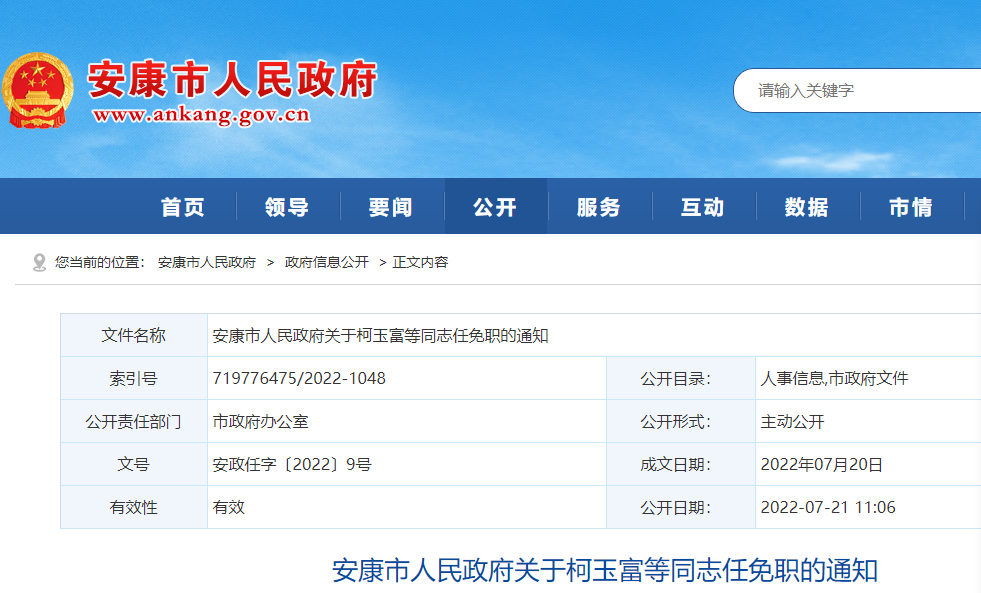Click the 安康市人民政府 site title
The image size is (981, 593).
(233, 79)
